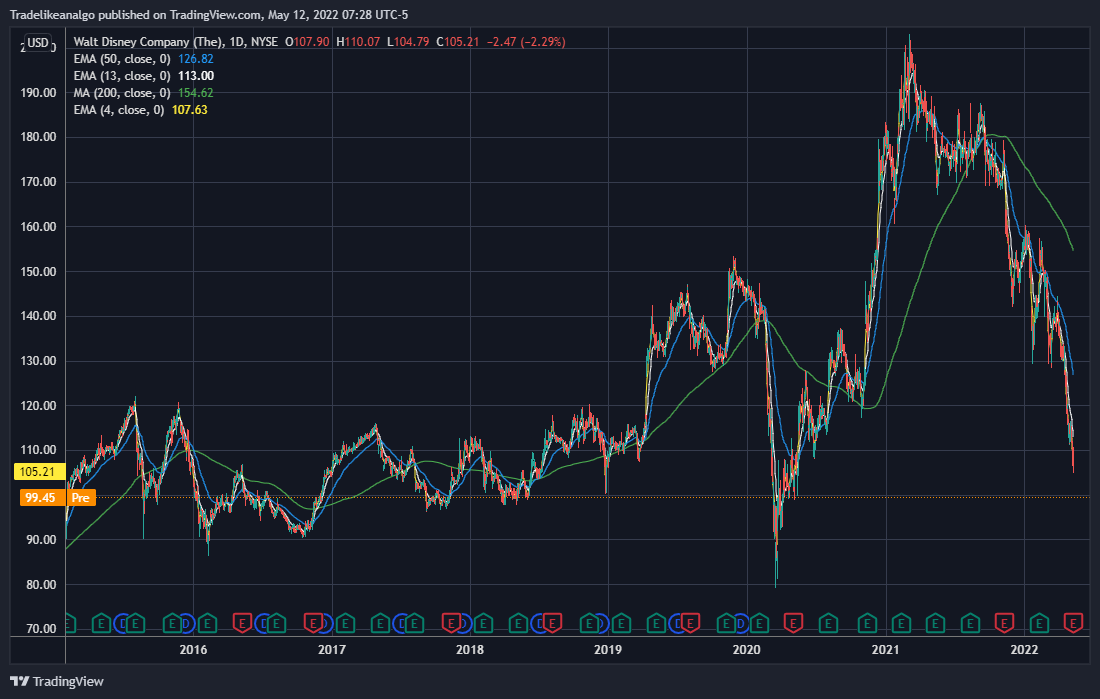Open the green earnings marker in early 2020

[759, 623]
